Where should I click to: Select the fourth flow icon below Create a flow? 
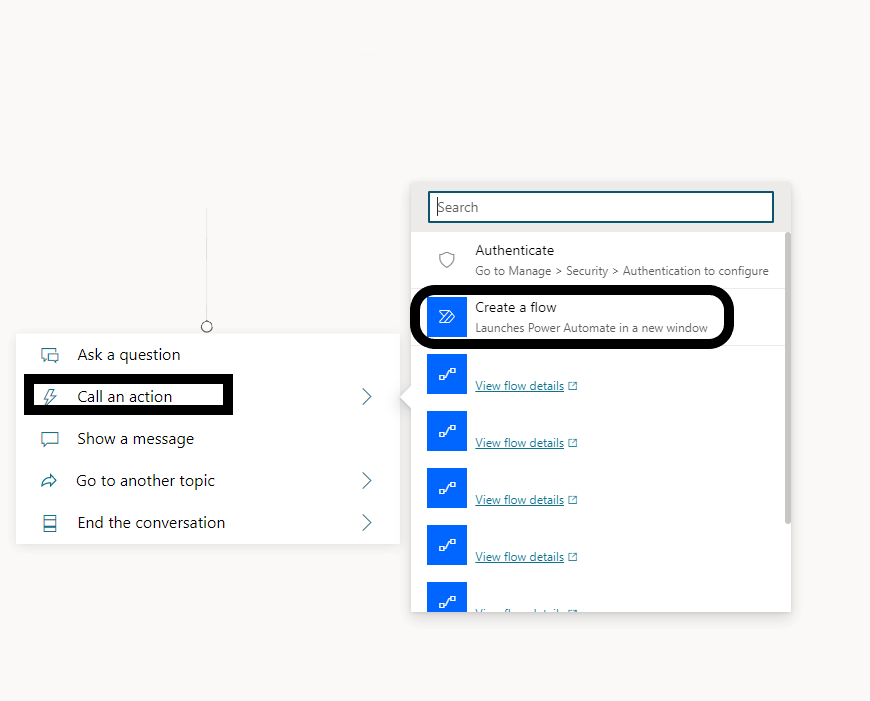click(x=447, y=545)
